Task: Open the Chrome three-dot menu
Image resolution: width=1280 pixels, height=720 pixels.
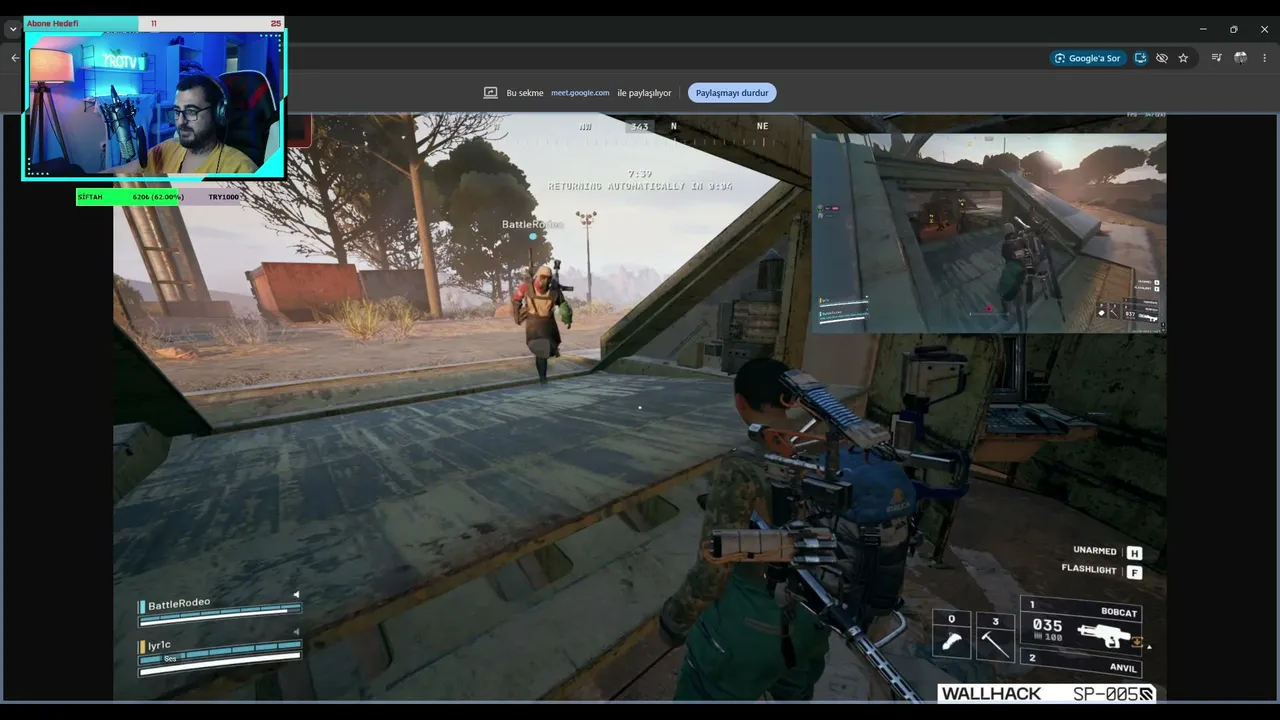Action: coord(1264,58)
